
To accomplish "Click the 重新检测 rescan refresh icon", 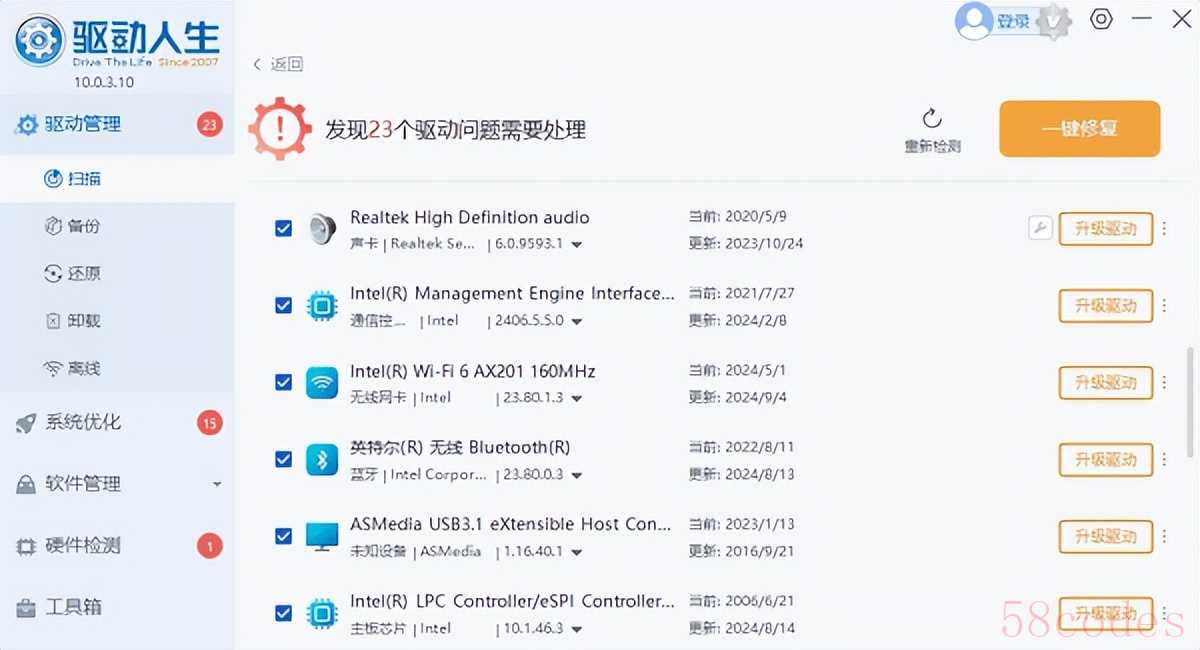I will pyautogui.click(x=932, y=119).
